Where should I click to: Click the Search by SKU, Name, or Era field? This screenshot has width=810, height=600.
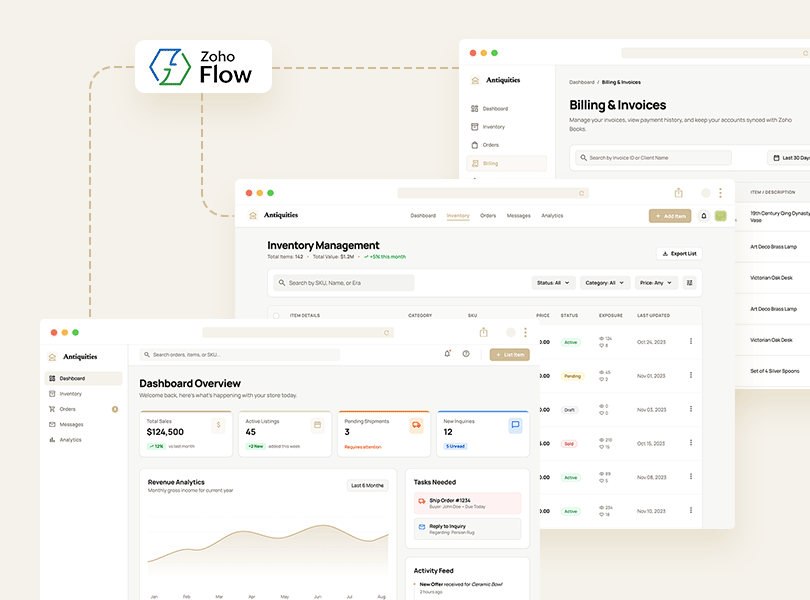click(x=344, y=283)
